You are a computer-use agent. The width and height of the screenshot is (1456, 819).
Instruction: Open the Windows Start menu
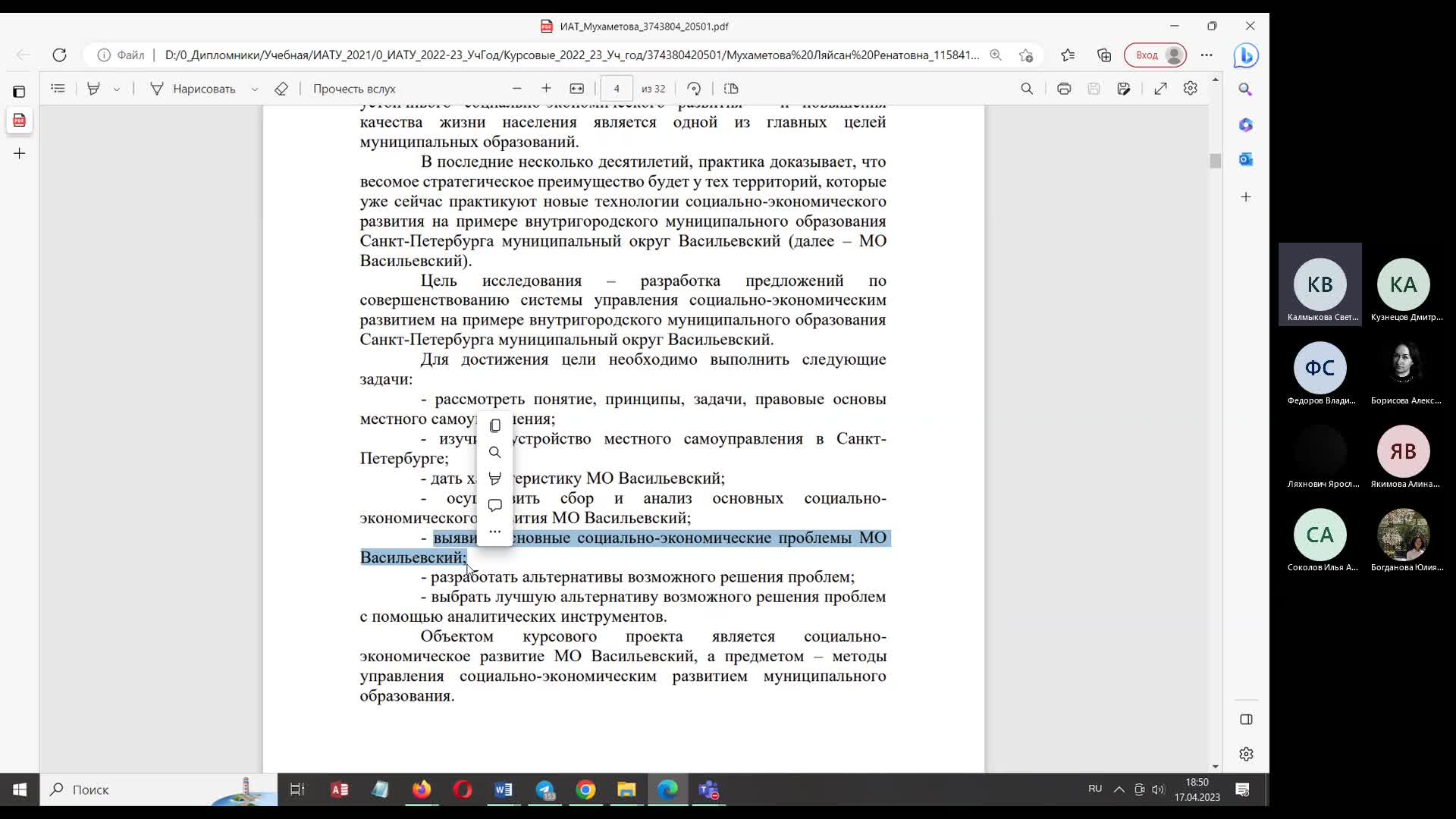pyautogui.click(x=20, y=789)
